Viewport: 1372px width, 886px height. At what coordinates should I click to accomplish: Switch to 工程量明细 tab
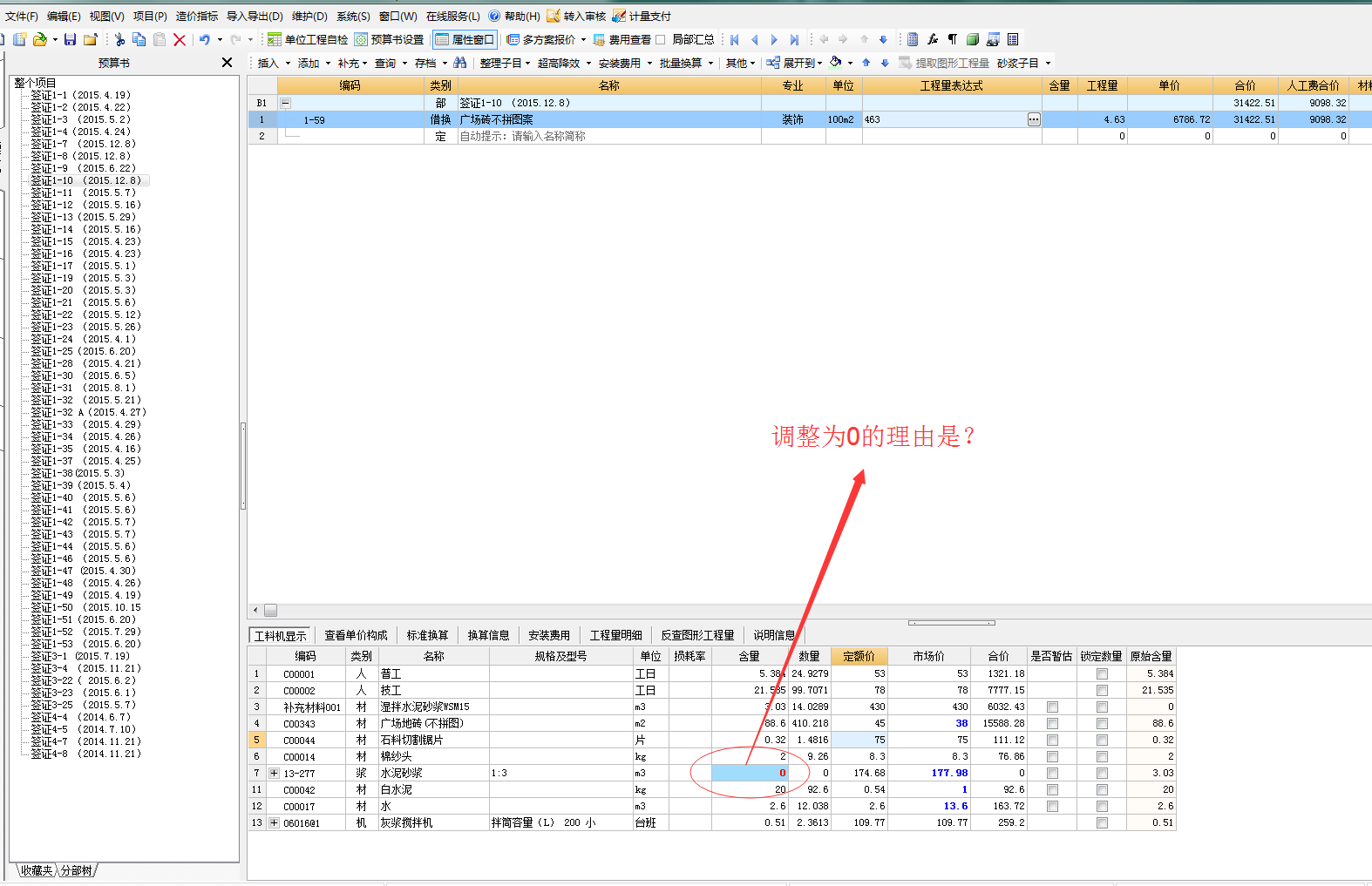click(615, 635)
